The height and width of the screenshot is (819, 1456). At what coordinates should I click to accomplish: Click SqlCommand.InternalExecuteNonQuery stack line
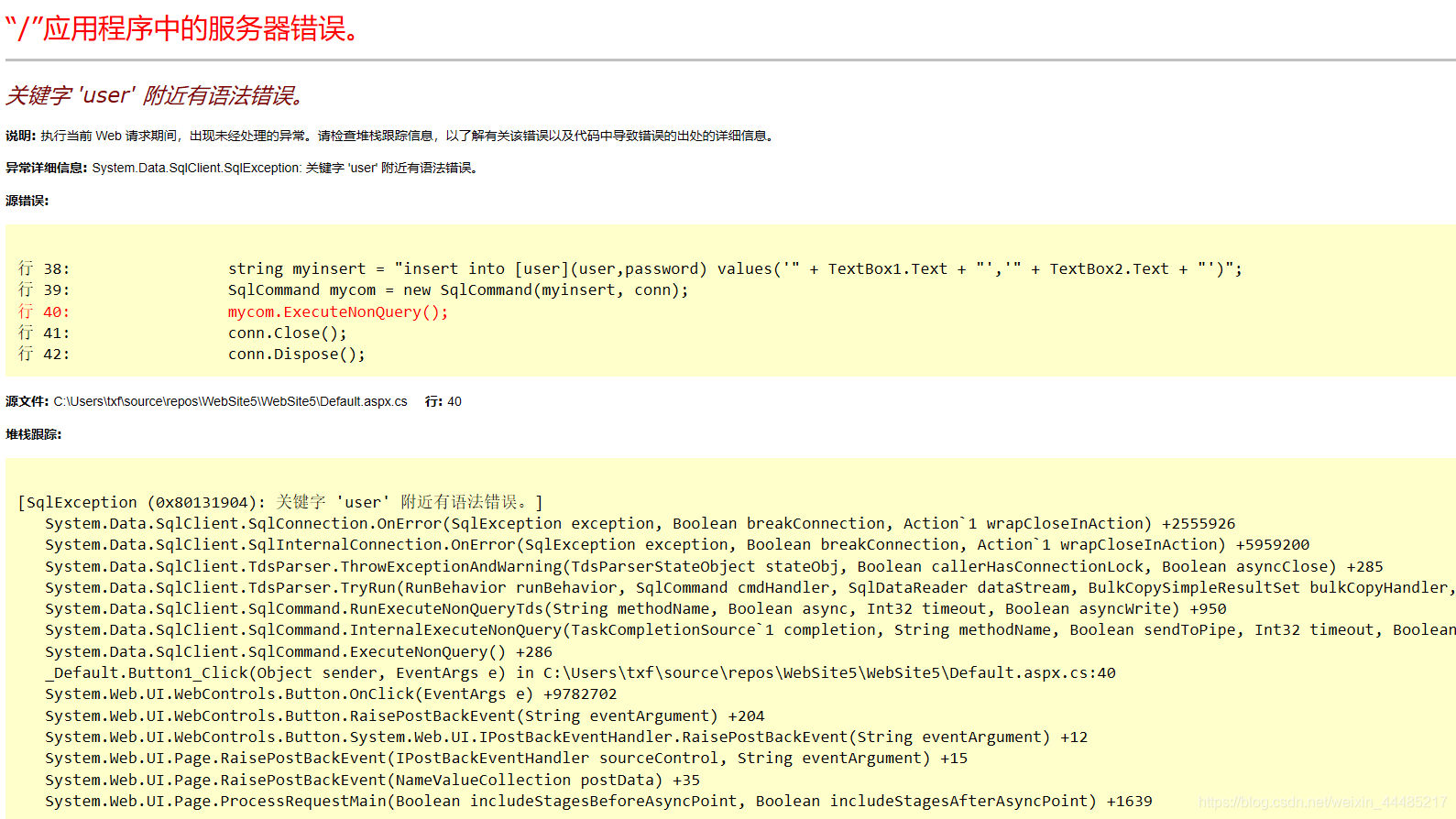coord(750,629)
